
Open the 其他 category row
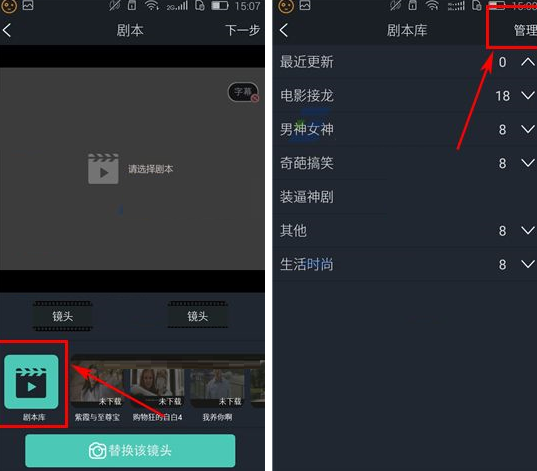(405, 231)
